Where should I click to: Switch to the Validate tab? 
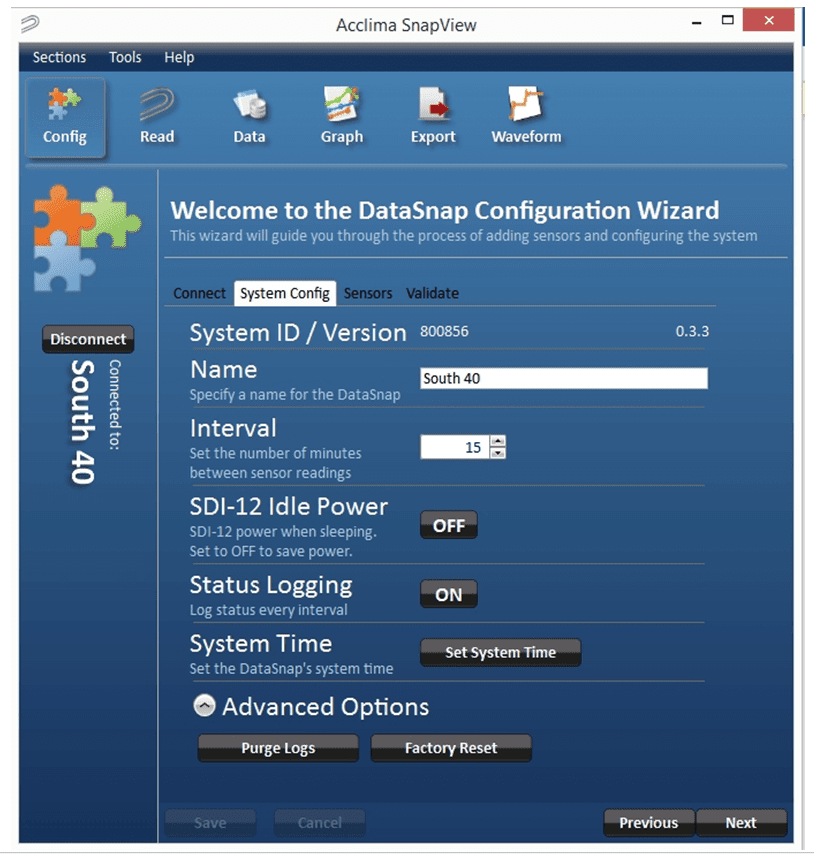[x=434, y=293]
